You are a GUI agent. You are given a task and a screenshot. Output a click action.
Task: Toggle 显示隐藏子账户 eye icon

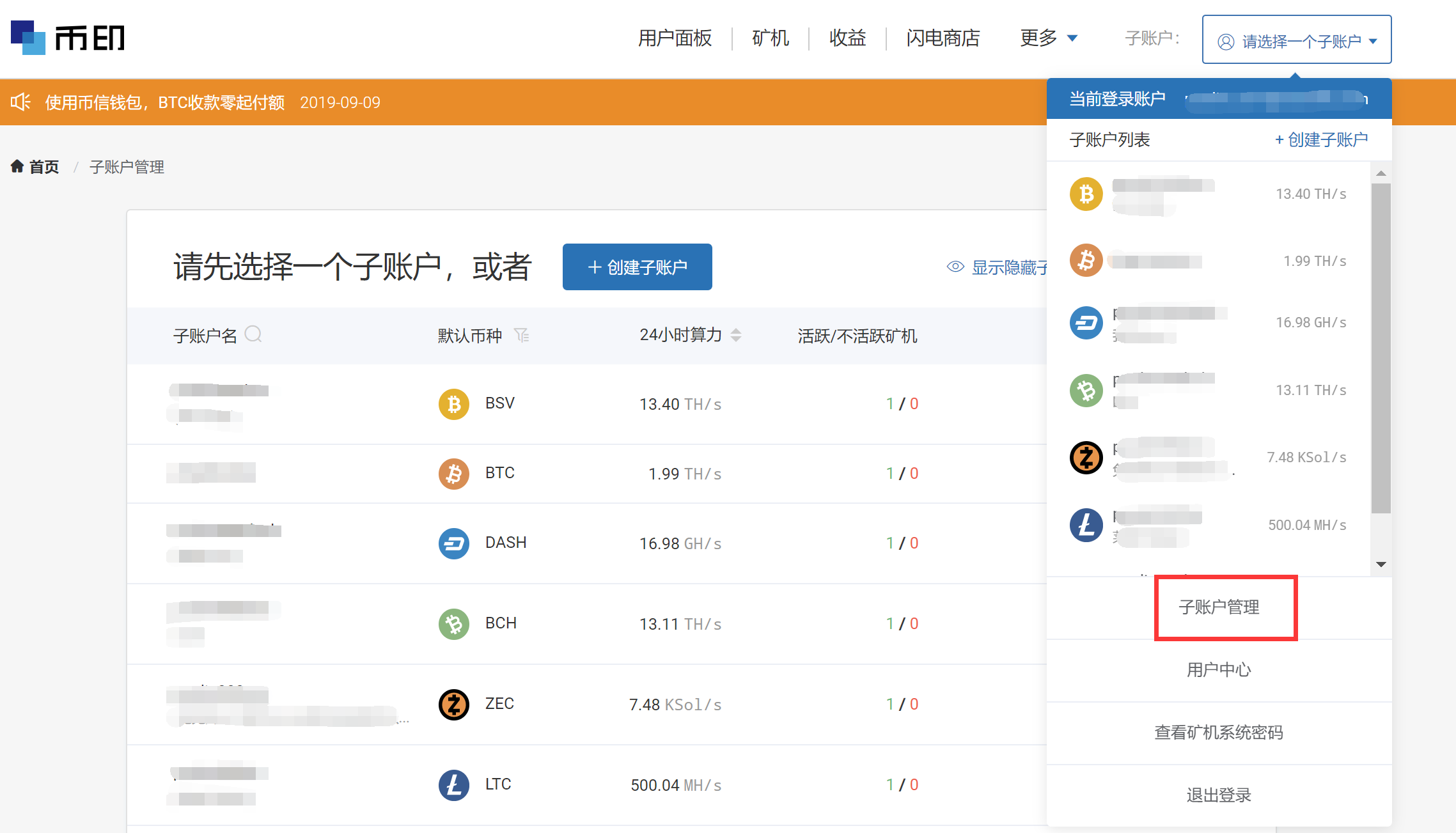[x=955, y=267]
